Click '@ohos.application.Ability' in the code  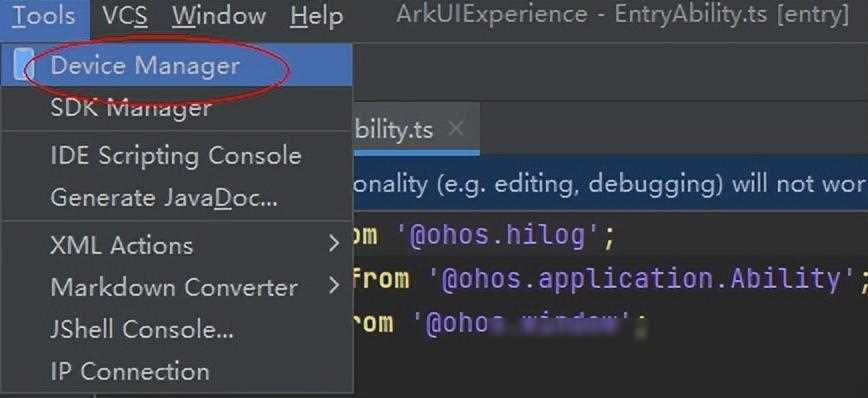tap(643, 279)
